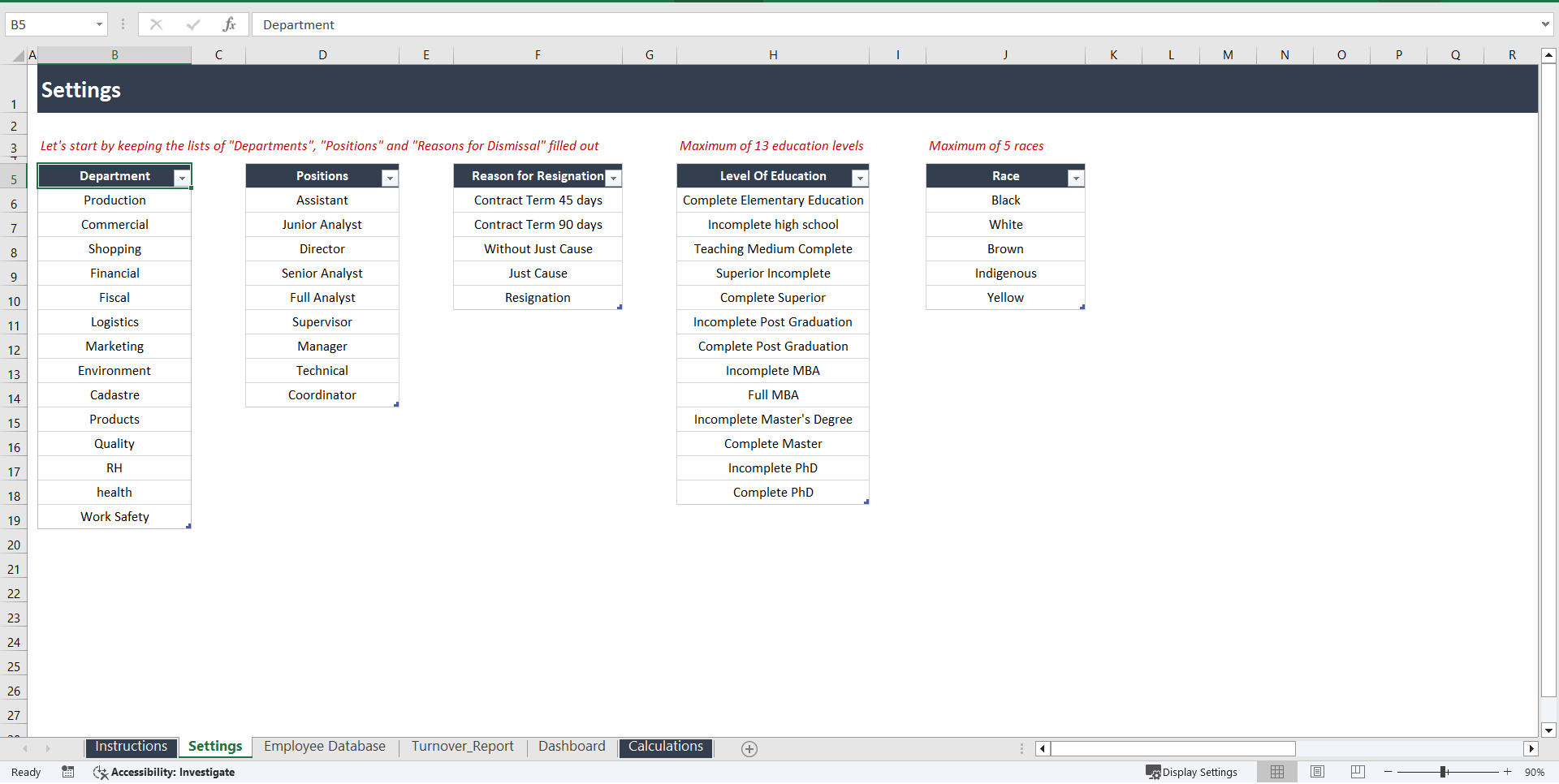The width and height of the screenshot is (1559, 784).
Task: Click the Accessibility: Investigate indicator
Action: [164, 772]
